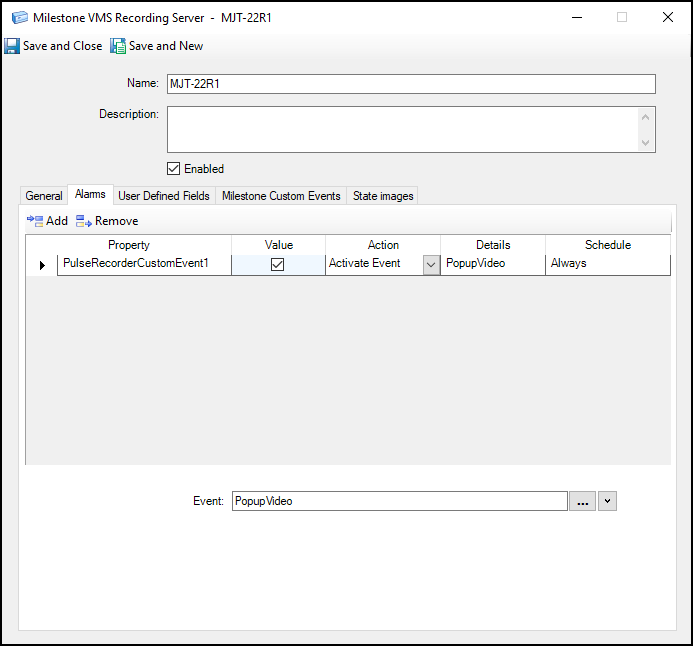Toggle the Enabled checkbox

point(173,169)
